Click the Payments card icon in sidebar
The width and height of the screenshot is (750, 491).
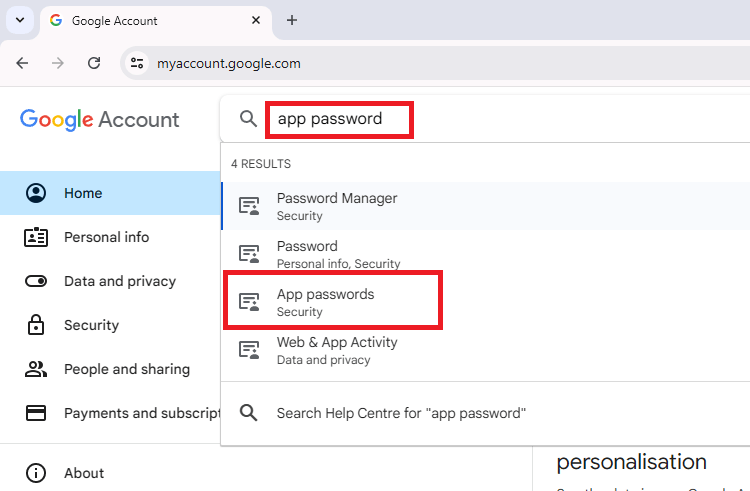click(36, 413)
